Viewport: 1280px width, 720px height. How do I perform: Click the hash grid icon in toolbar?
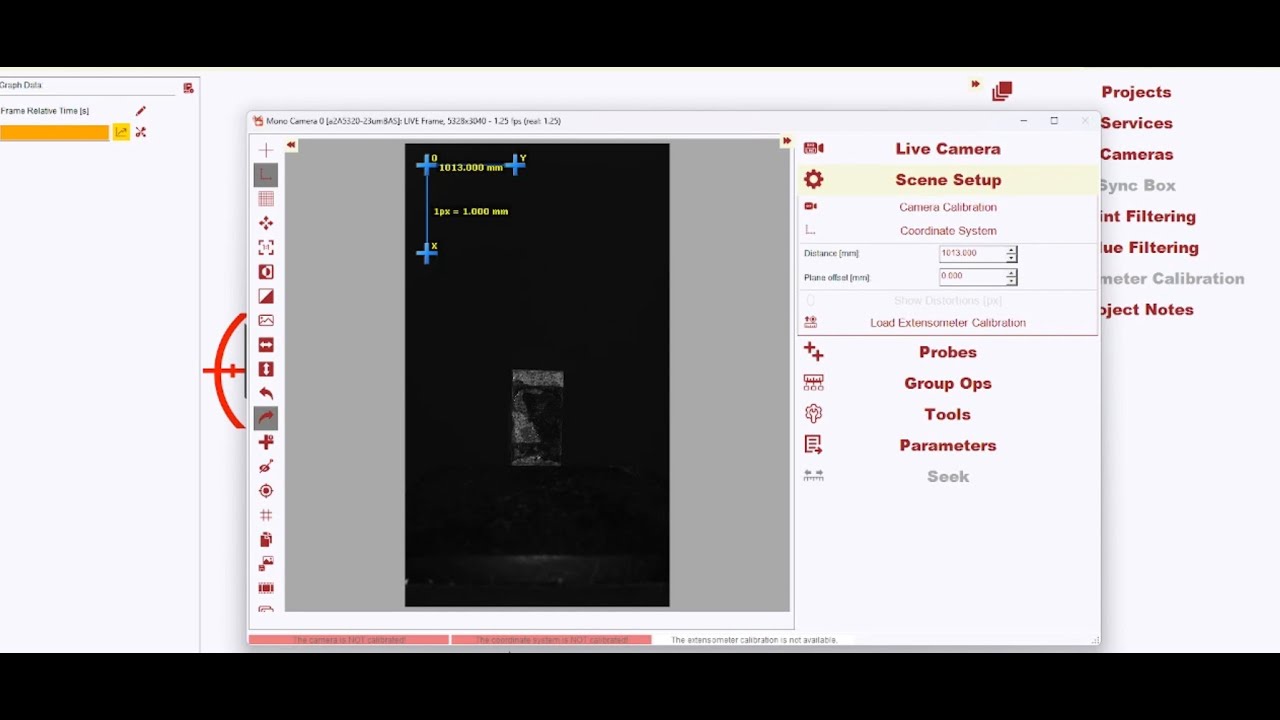266,515
